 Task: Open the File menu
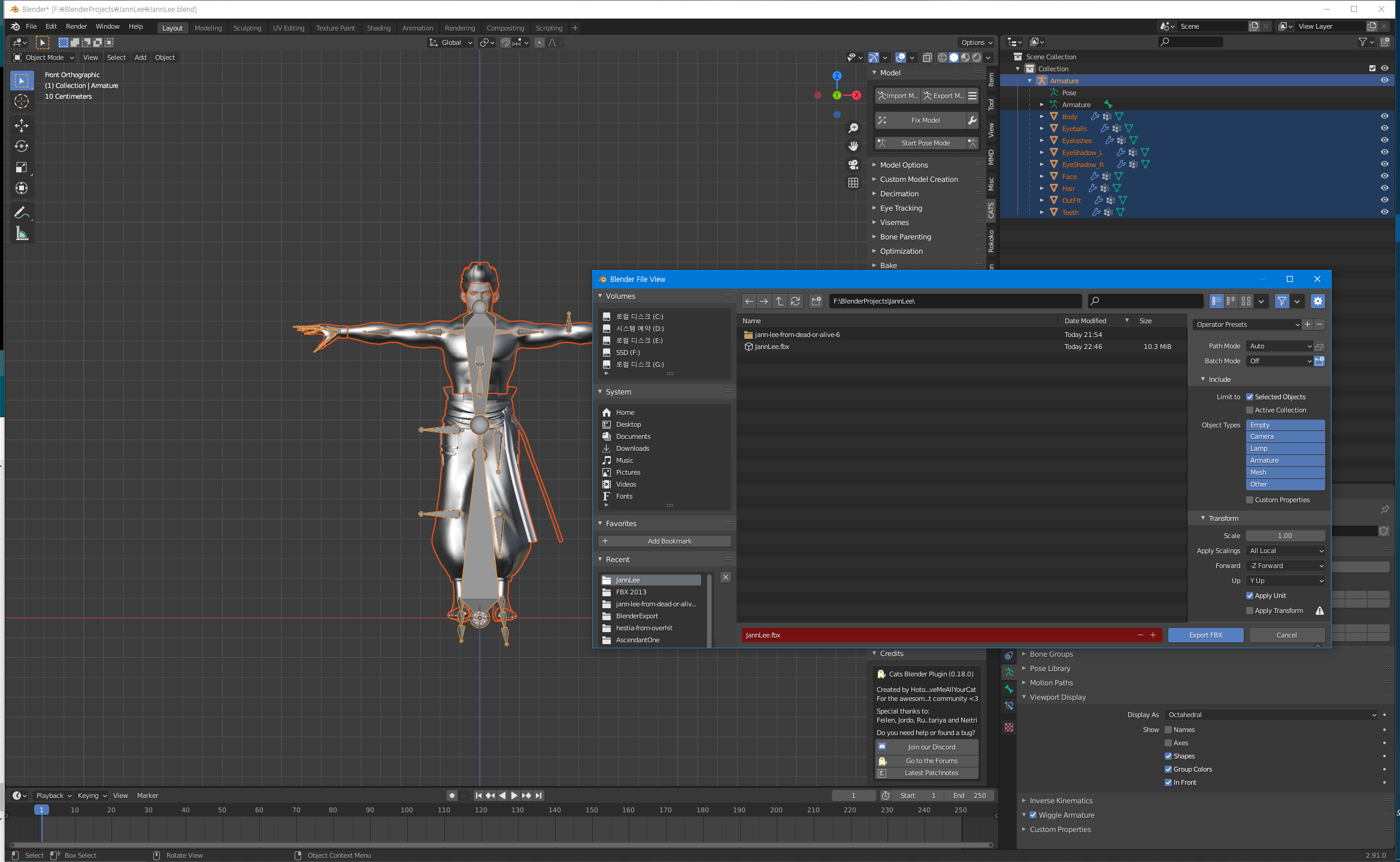[31, 26]
